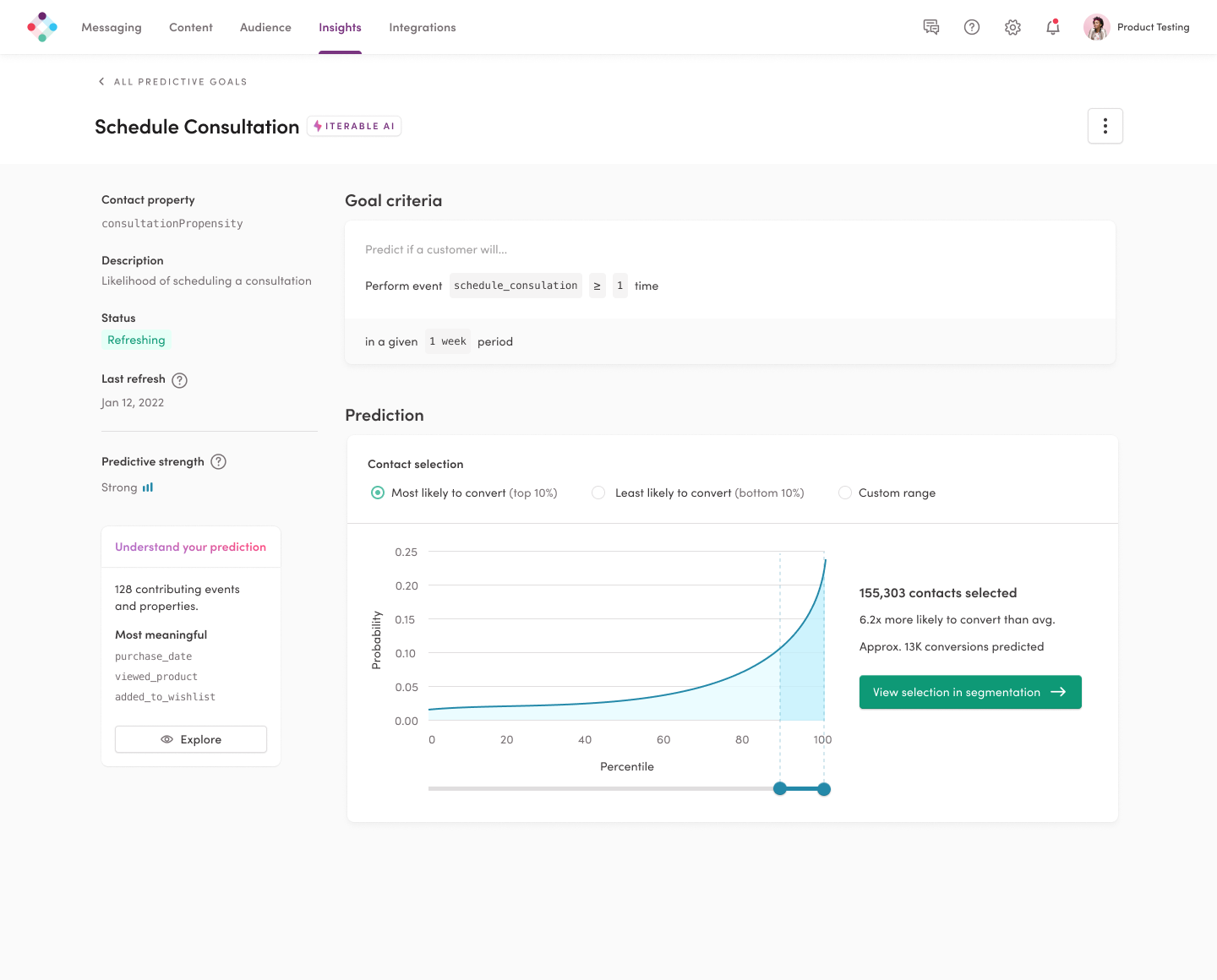The image size is (1217, 980).
Task: Open the three-dot more options menu
Action: (x=1105, y=126)
